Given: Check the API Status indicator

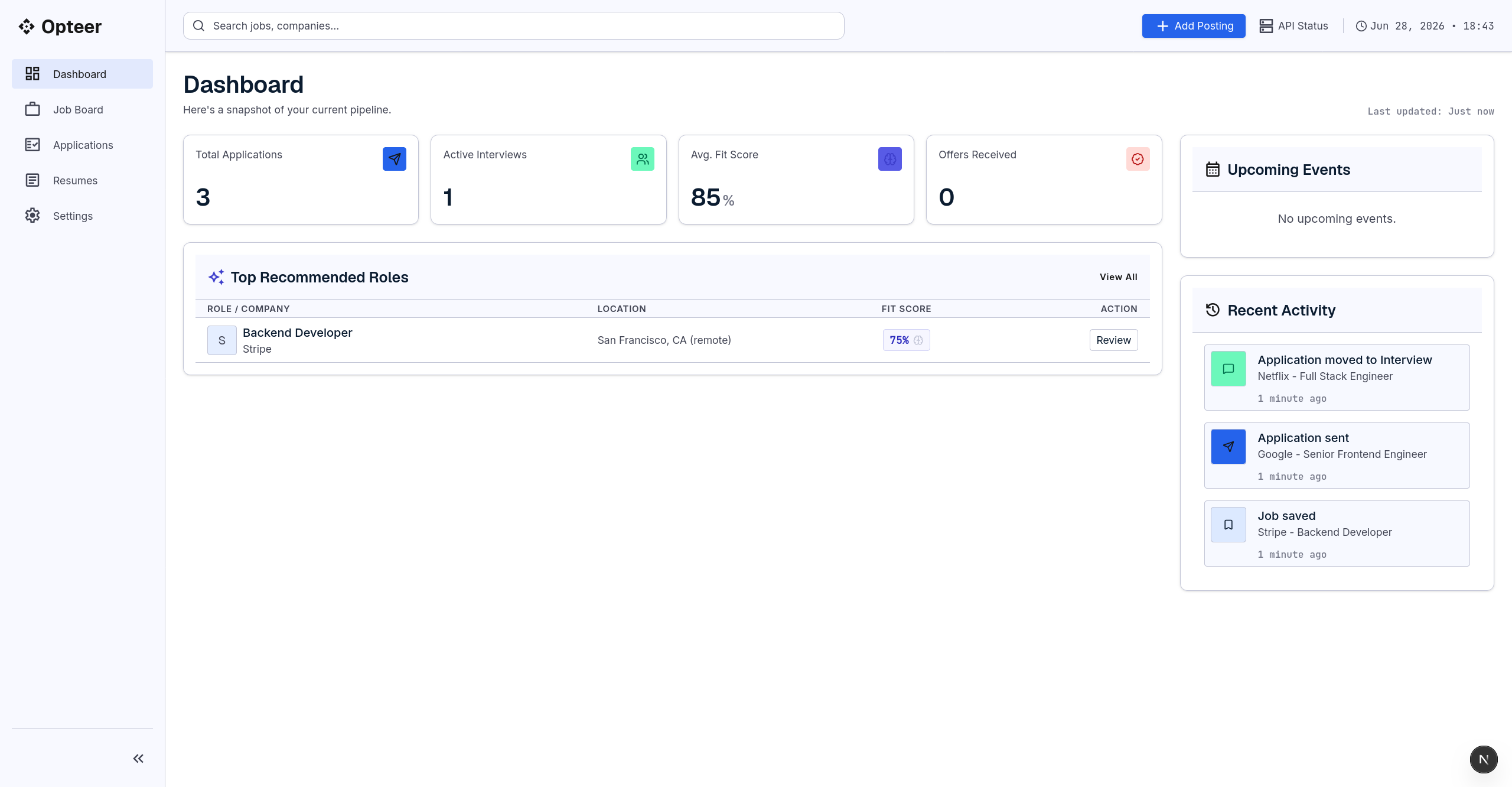Looking at the screenshot, I should click(1293, 26).
